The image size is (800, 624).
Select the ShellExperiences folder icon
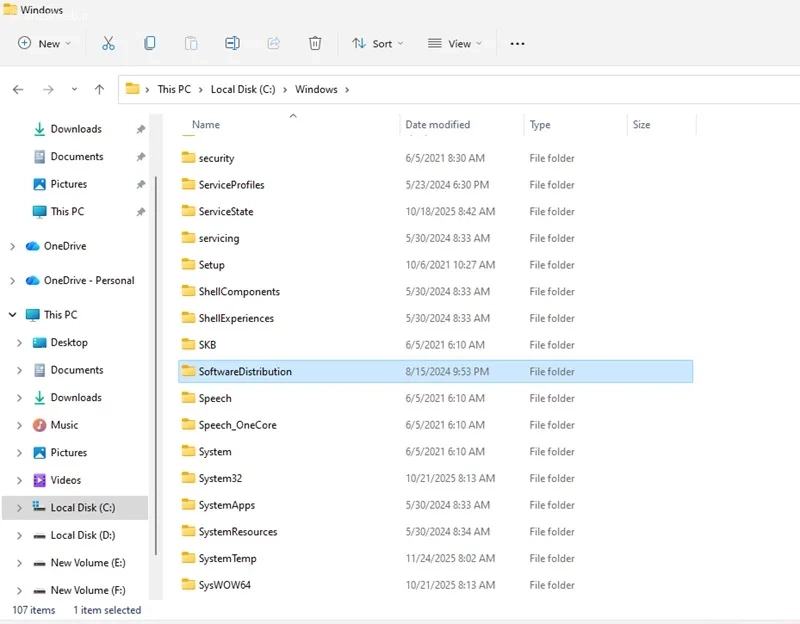coord(188,317)
